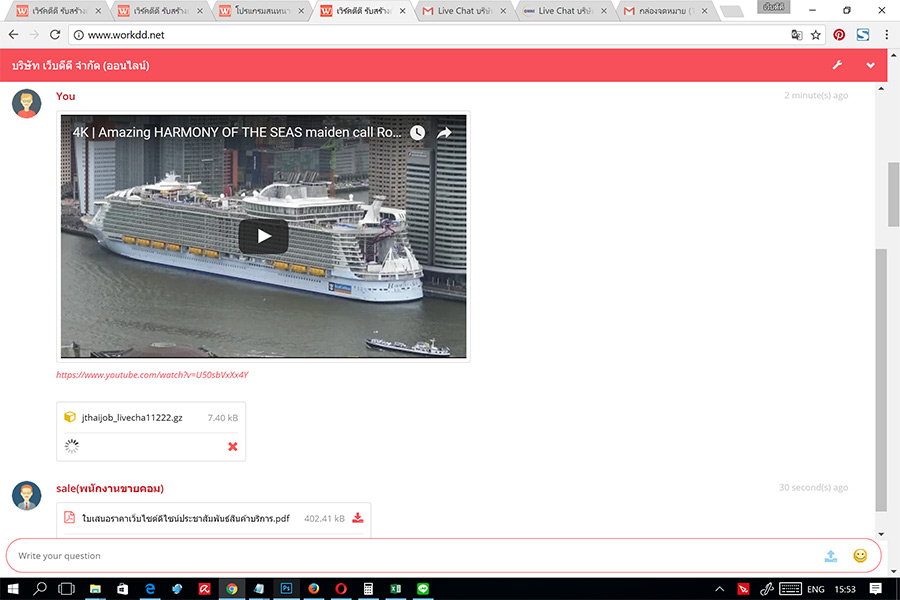Play the Harmony of the Seas video
The width and height of the screenshot is (900, 600).
point(263,236)
